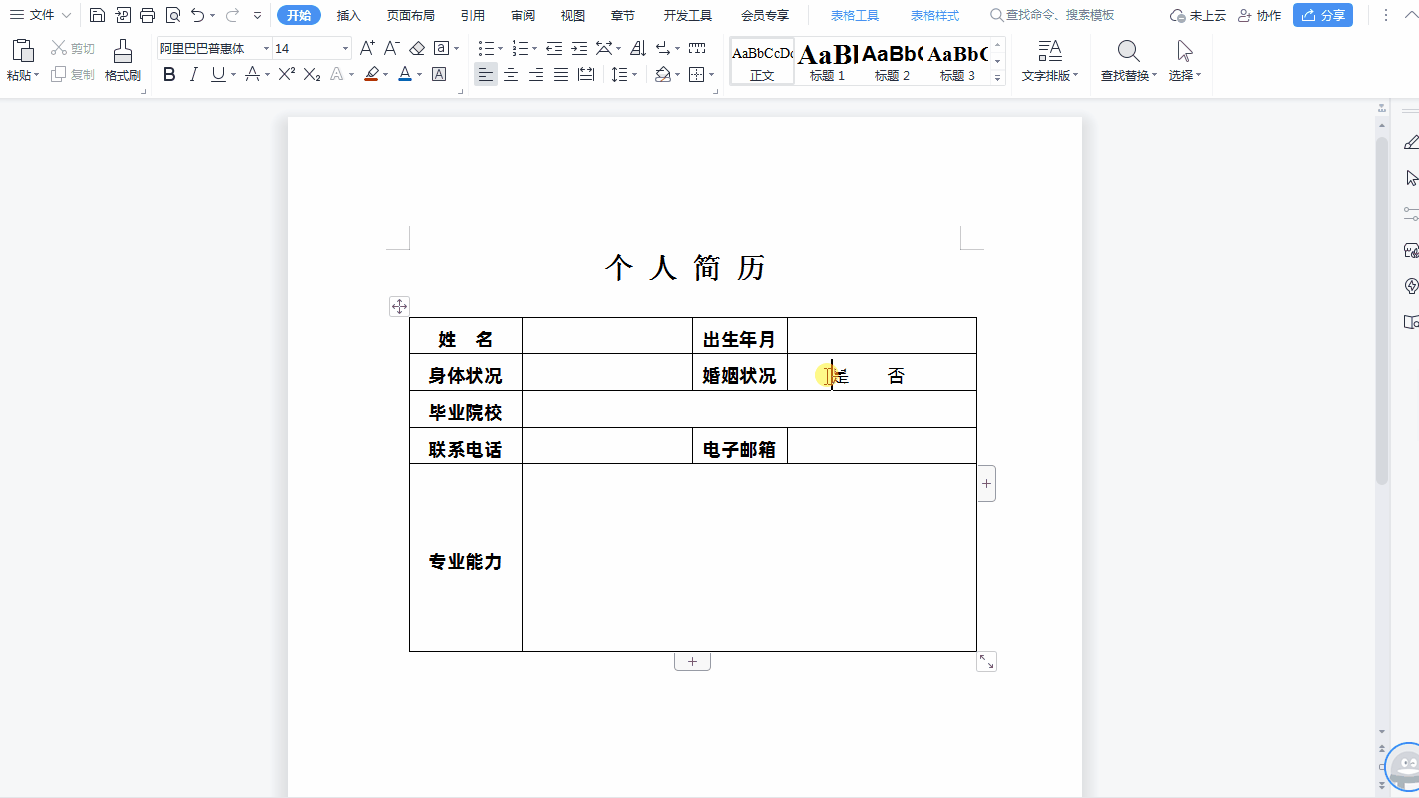1419x798 pixels.
Task: Open line spacing dropdown
Action: [636, 74]
